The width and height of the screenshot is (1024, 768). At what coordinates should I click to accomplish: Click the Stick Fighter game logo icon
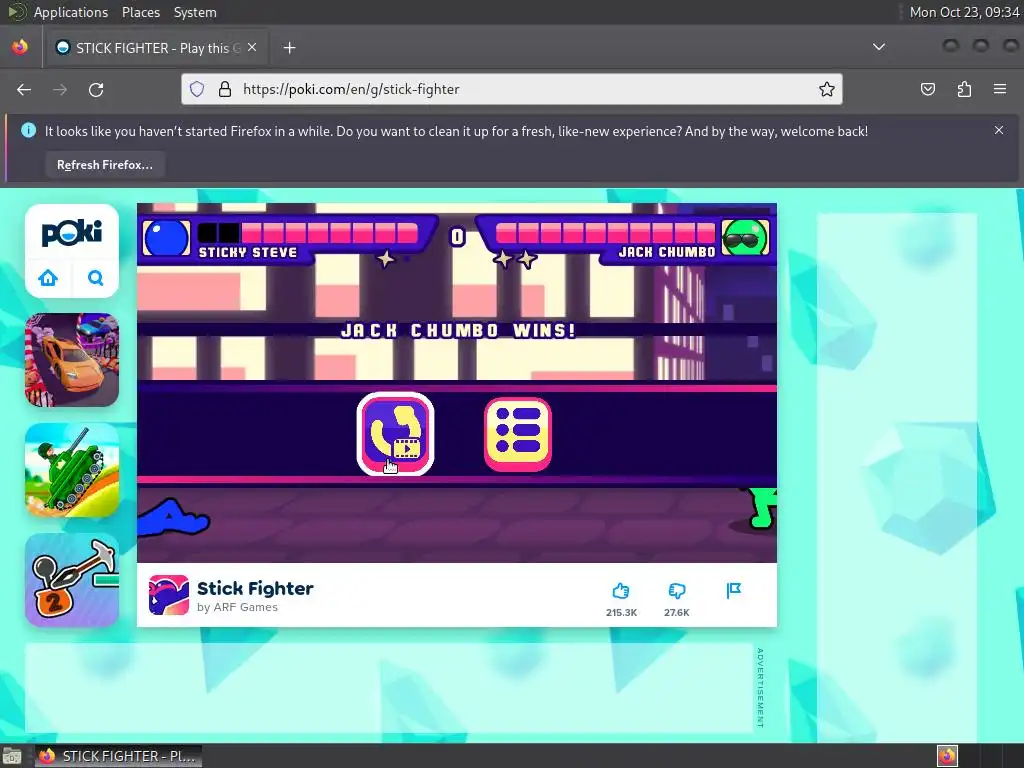(168, 595)
